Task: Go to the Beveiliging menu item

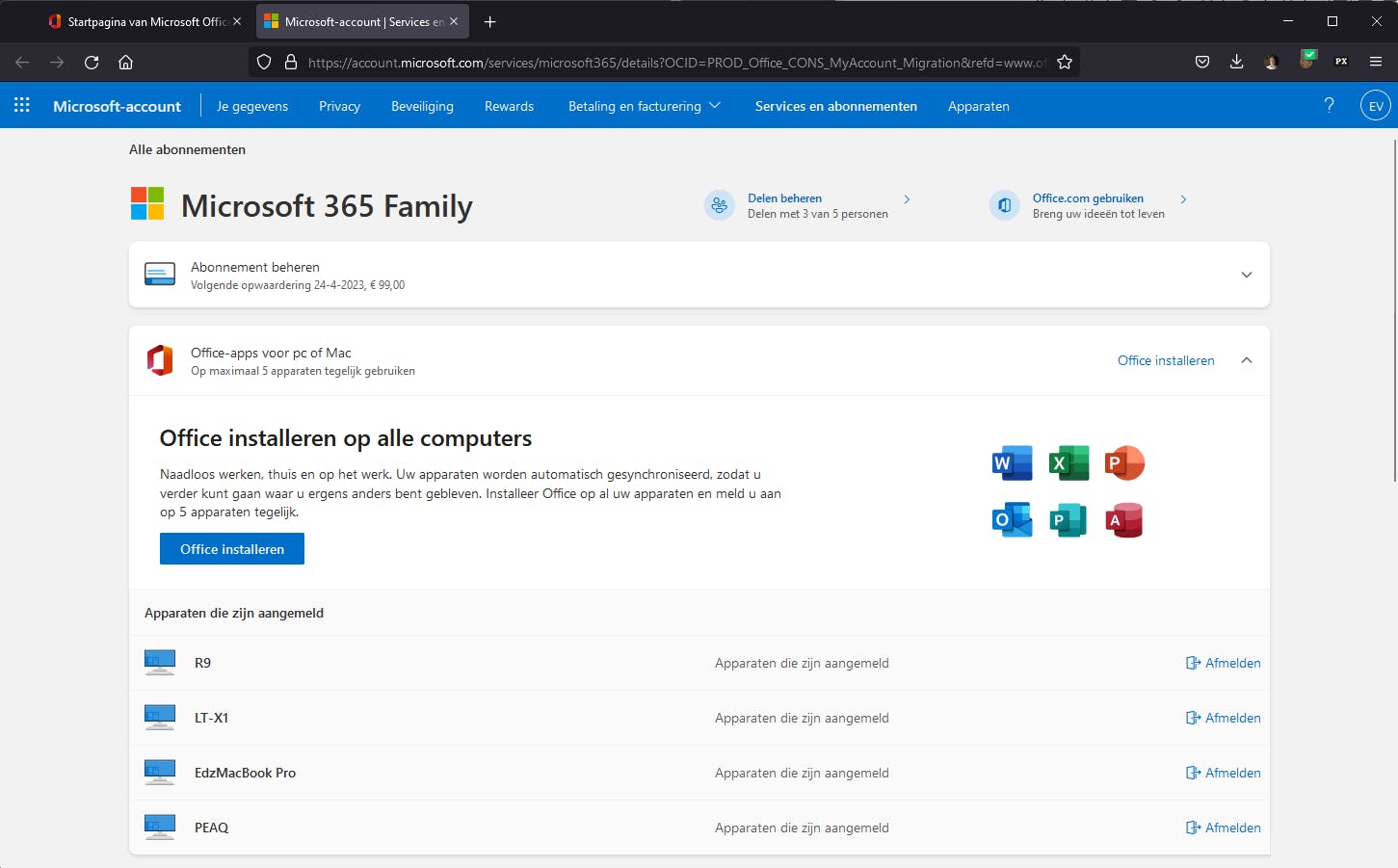Action: (x=422, y=106)
